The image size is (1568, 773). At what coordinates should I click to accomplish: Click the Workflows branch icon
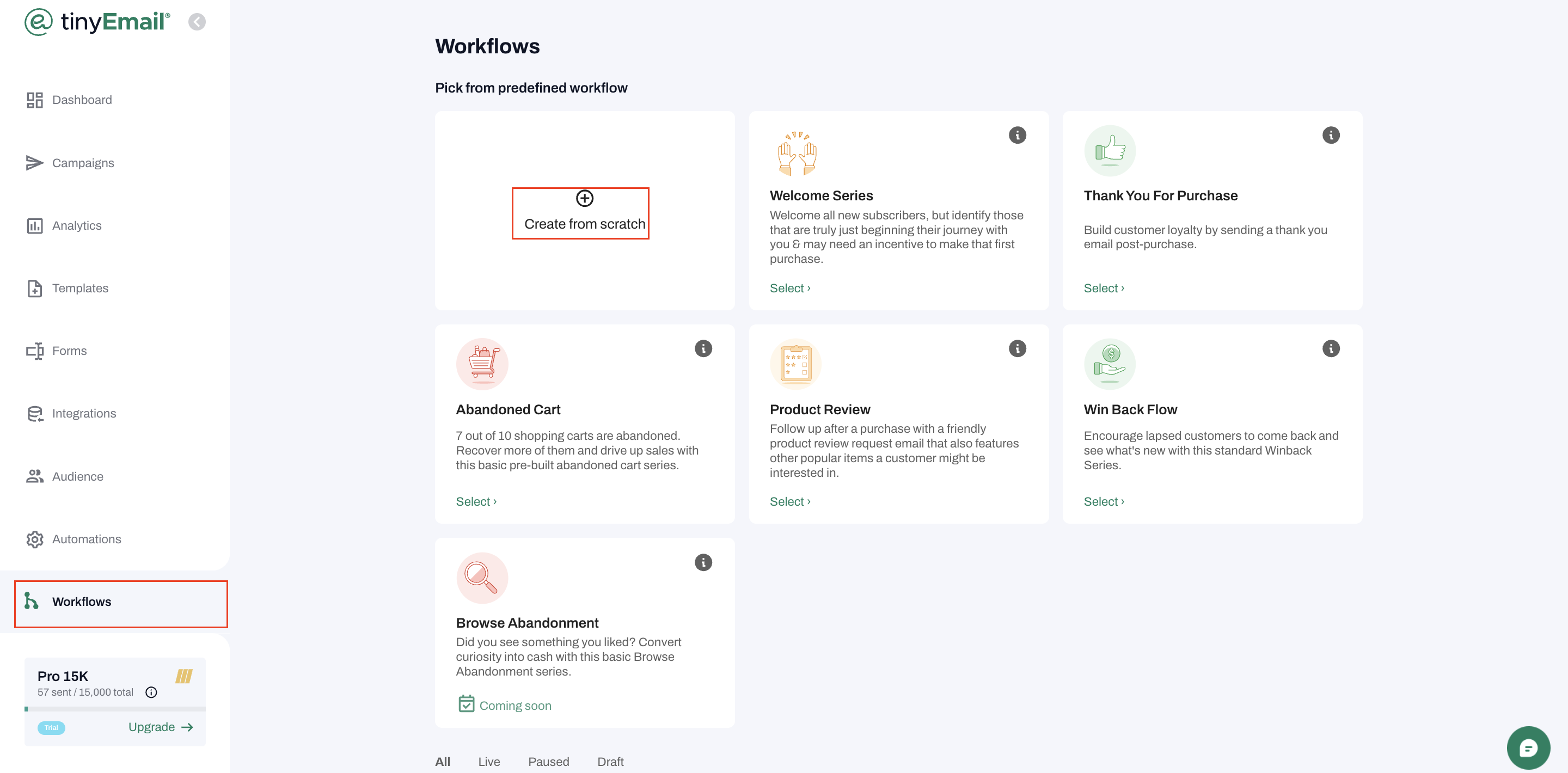[x=31, y=601]
